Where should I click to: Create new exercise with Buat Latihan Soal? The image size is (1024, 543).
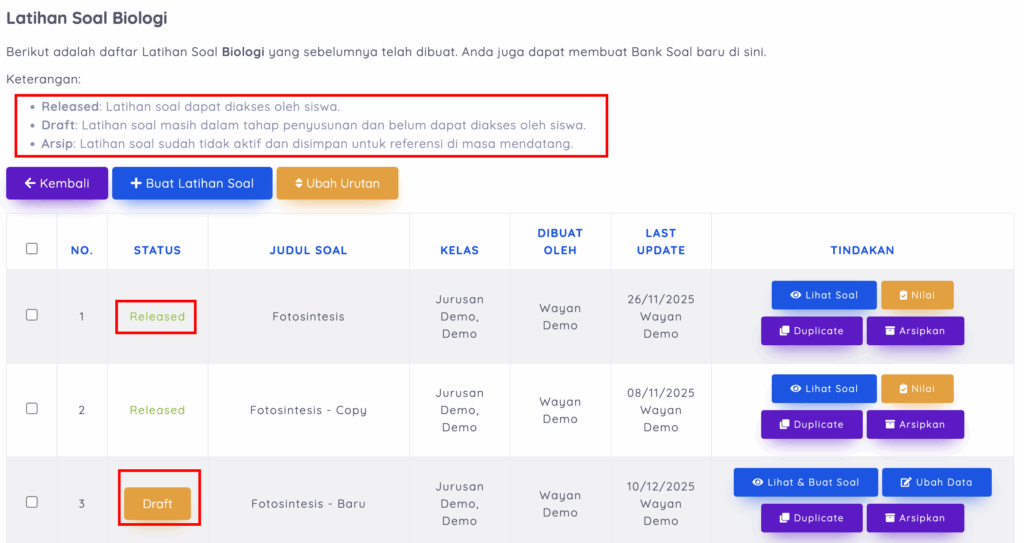[192, 183]
